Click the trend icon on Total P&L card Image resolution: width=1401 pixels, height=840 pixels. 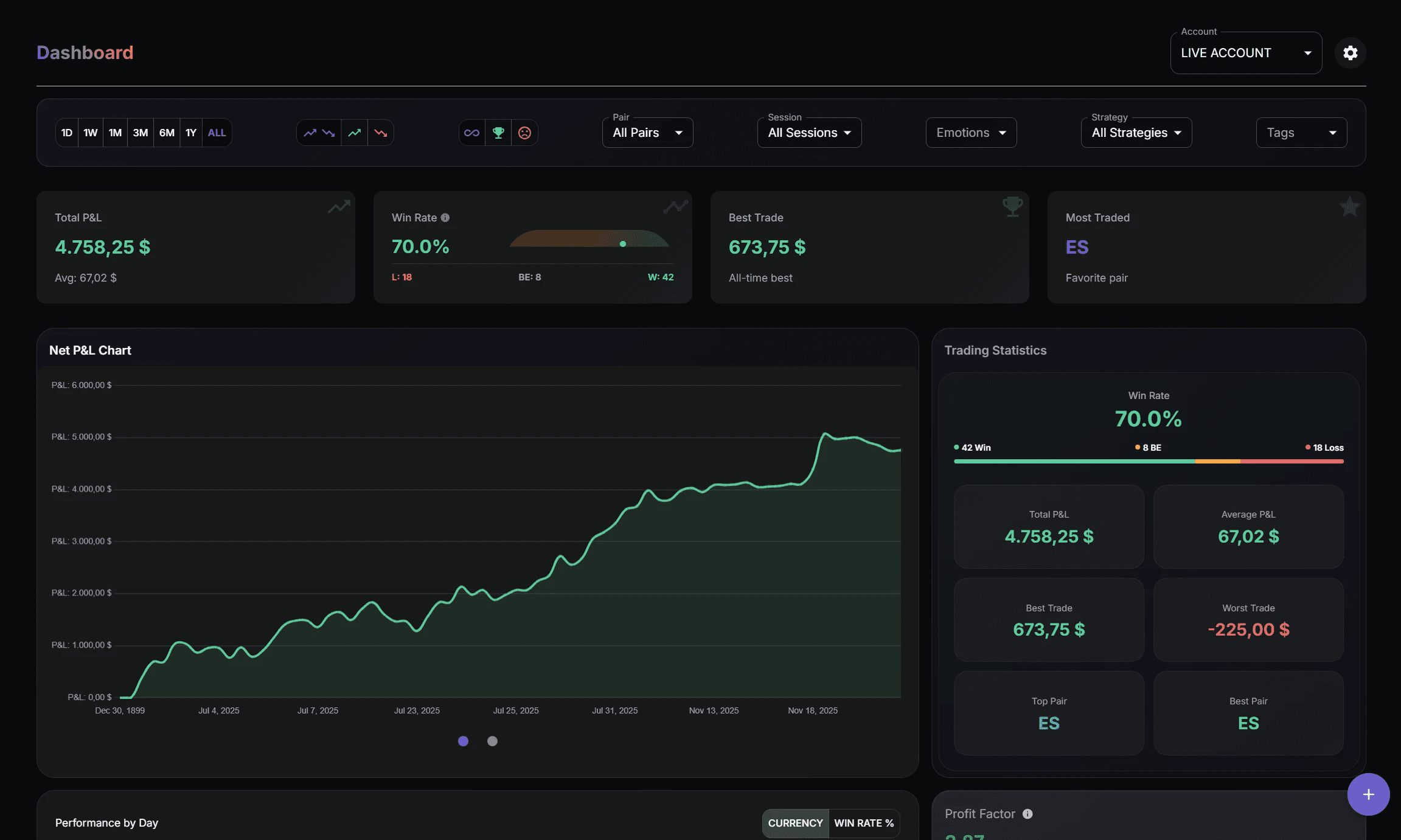click(338, 207)
